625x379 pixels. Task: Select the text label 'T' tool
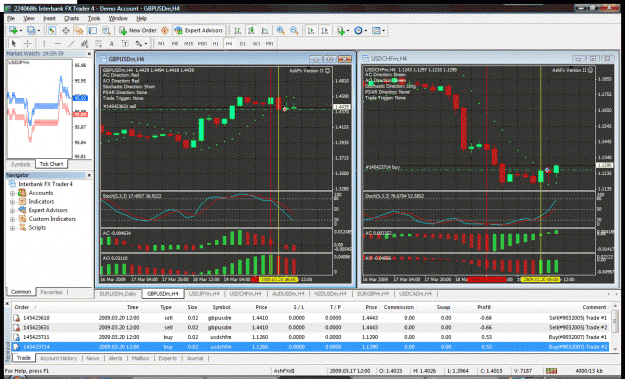point(125,43)
